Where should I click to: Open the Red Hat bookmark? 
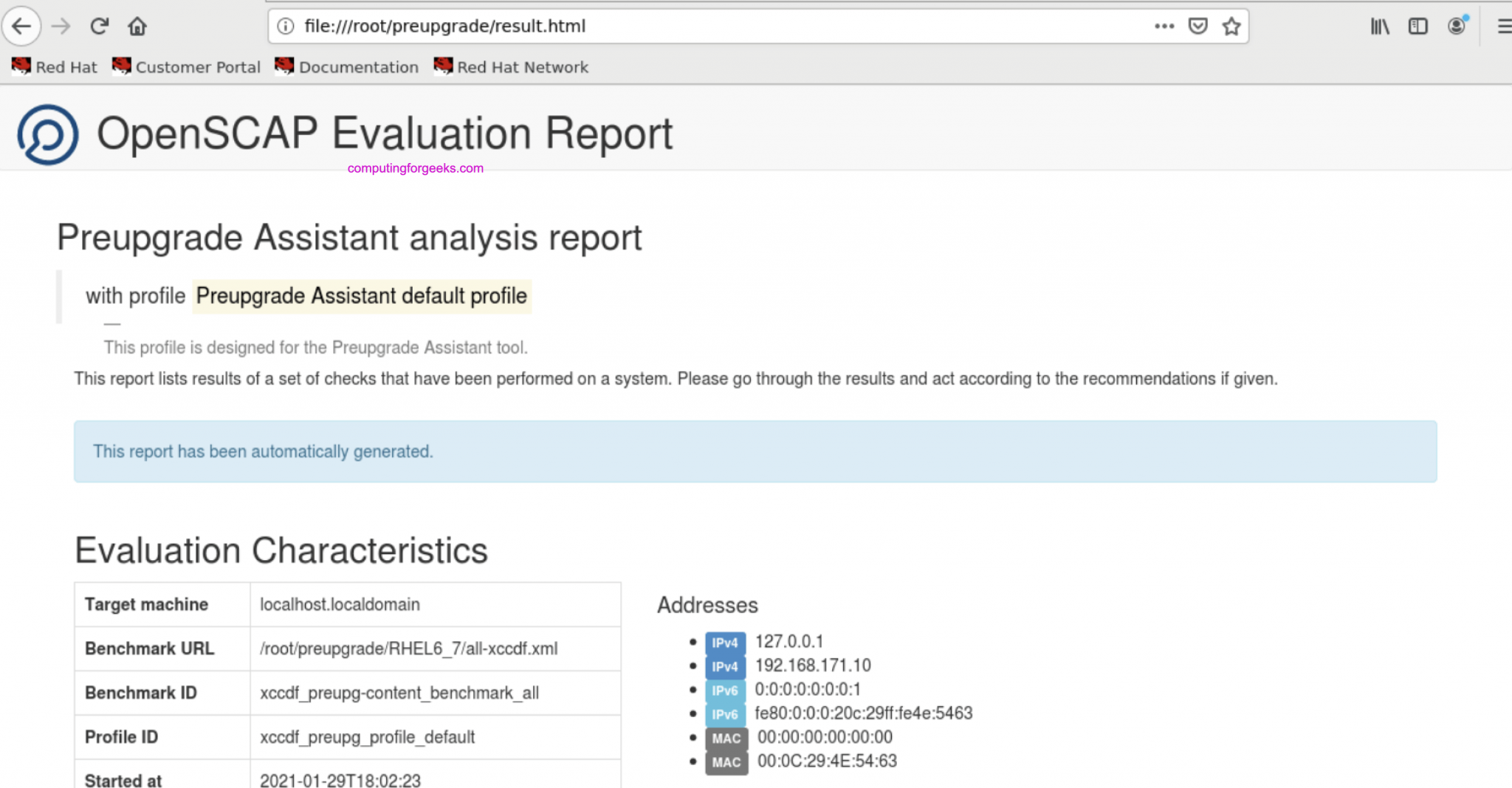[x=55, y=67]
